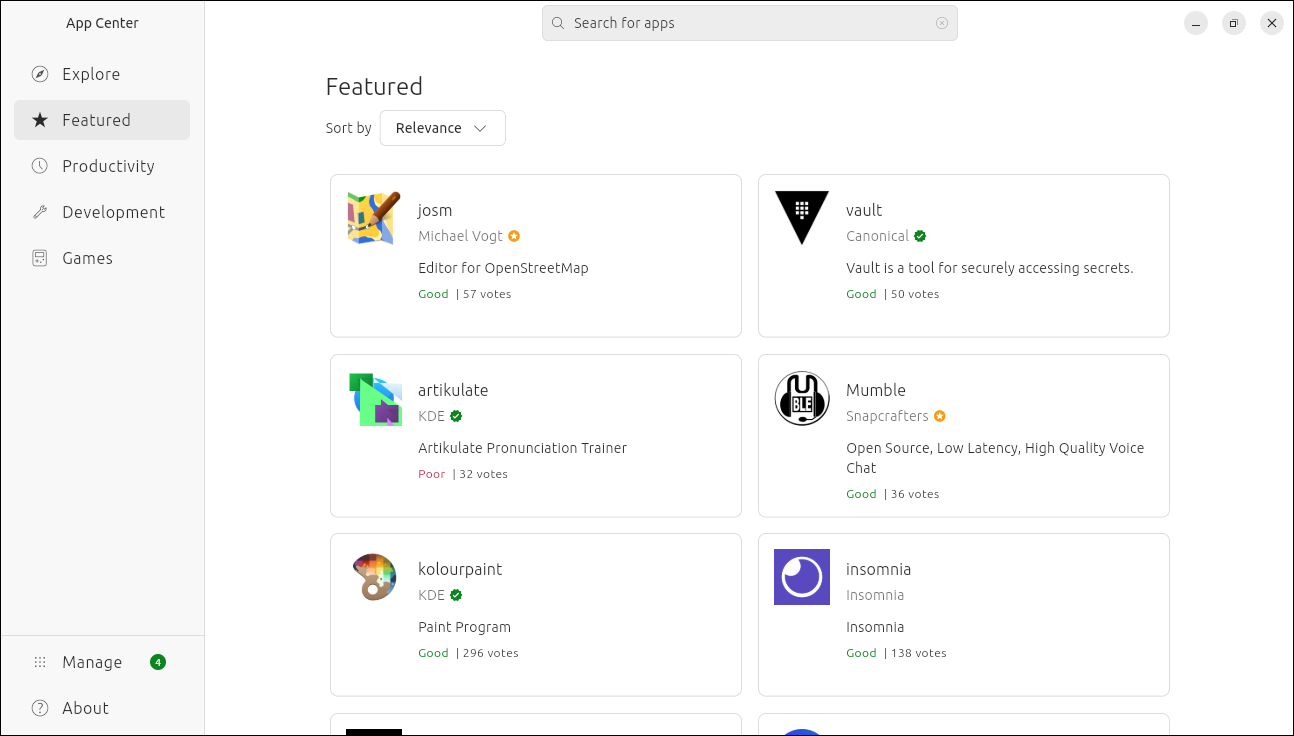This screenshot has width=1294, height=736.
Task: Click the Explore compass icon in sidebar
Action: click(40, 74)
